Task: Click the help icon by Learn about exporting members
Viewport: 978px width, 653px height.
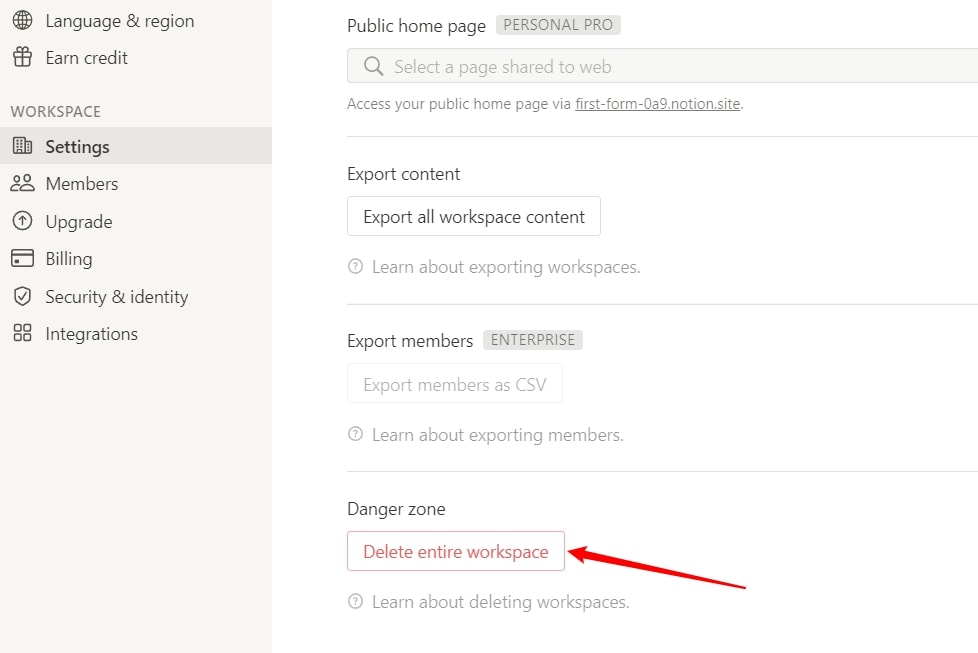Action: (356, 434)
